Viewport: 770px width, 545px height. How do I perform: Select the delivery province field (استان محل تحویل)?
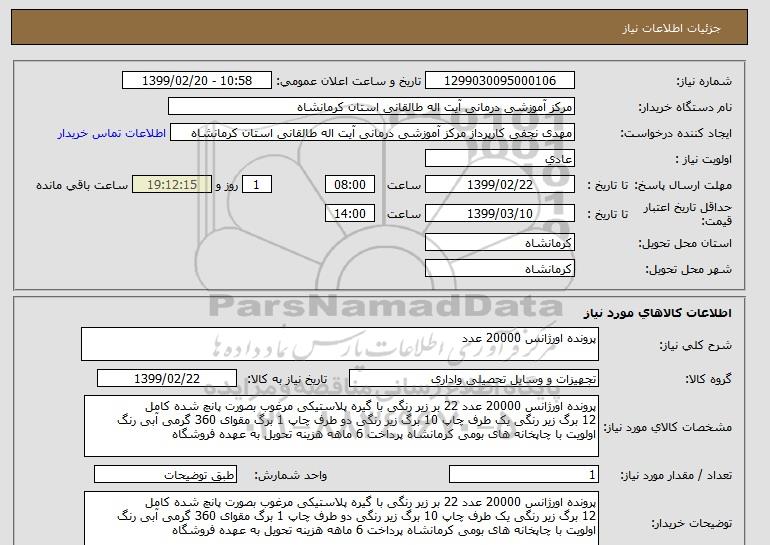(x=499, y=243)
